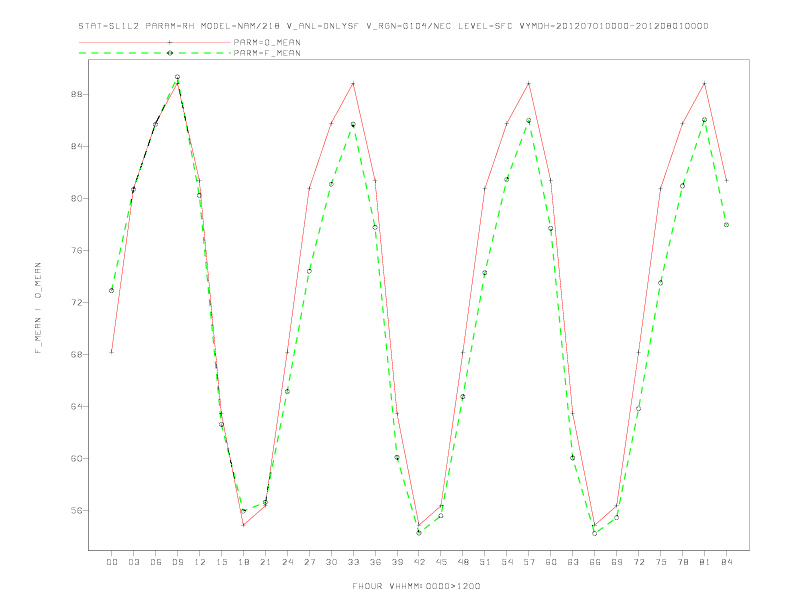Click x-axis tick label 12
The image size is (792, 612).
click(x=200, y=562)
